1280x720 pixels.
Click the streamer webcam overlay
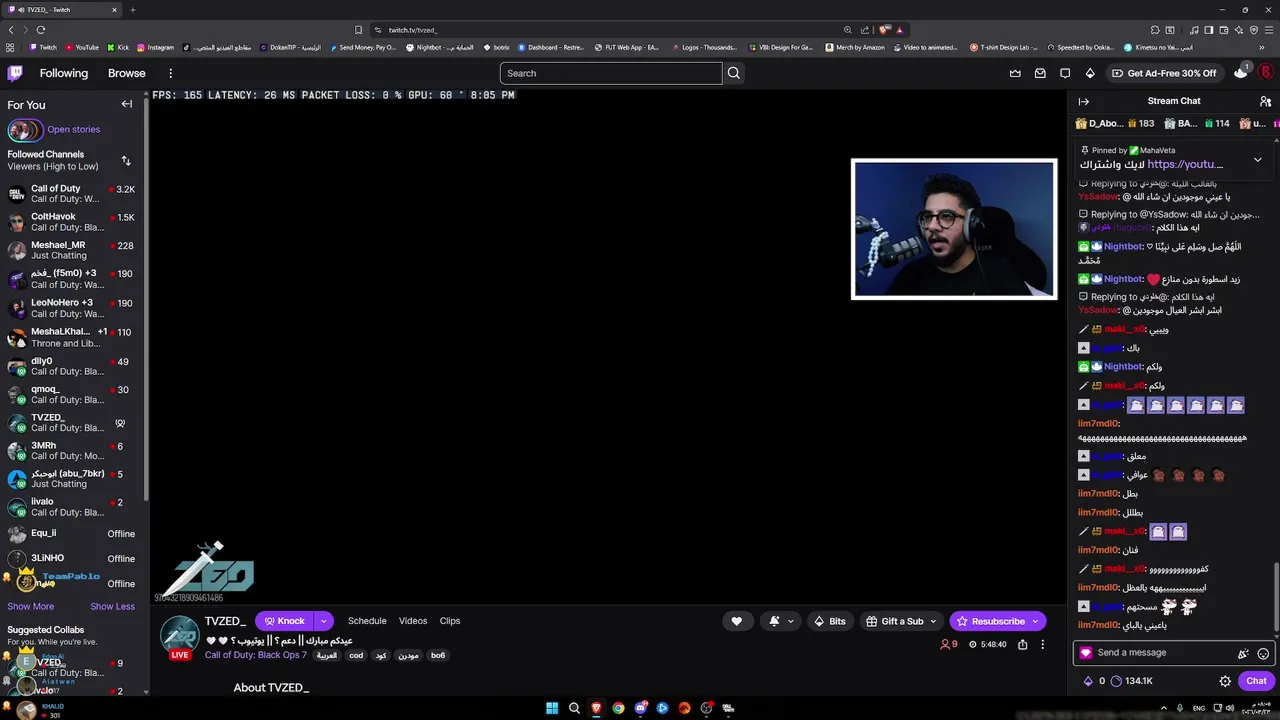click(954, 229)
